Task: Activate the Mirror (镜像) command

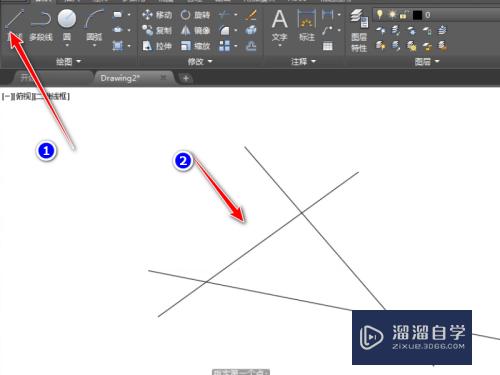Action: [195, 30]
